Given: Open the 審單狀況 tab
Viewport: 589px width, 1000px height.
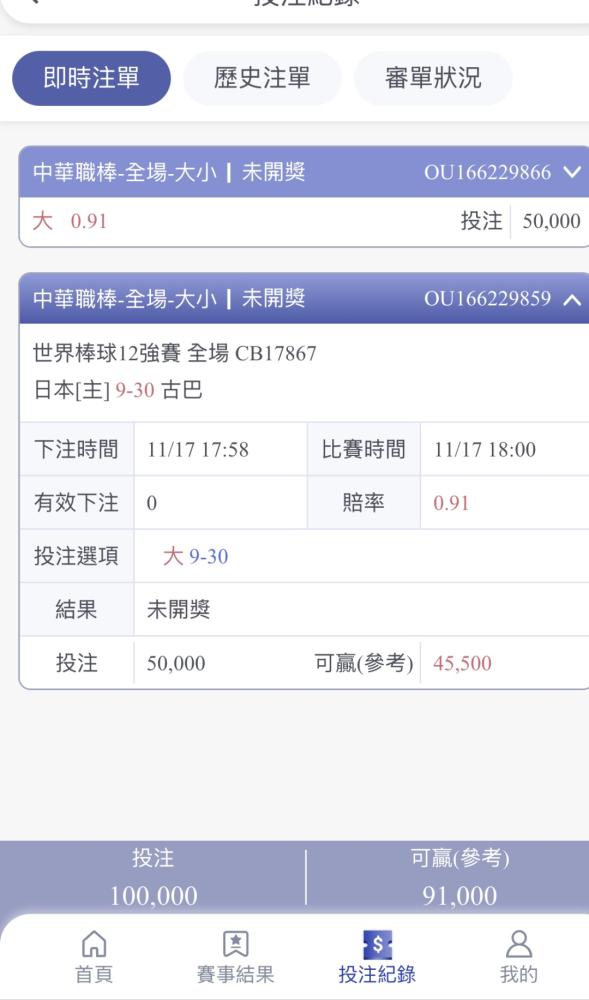Looking at the screenshot, I should tap(433, 78).
